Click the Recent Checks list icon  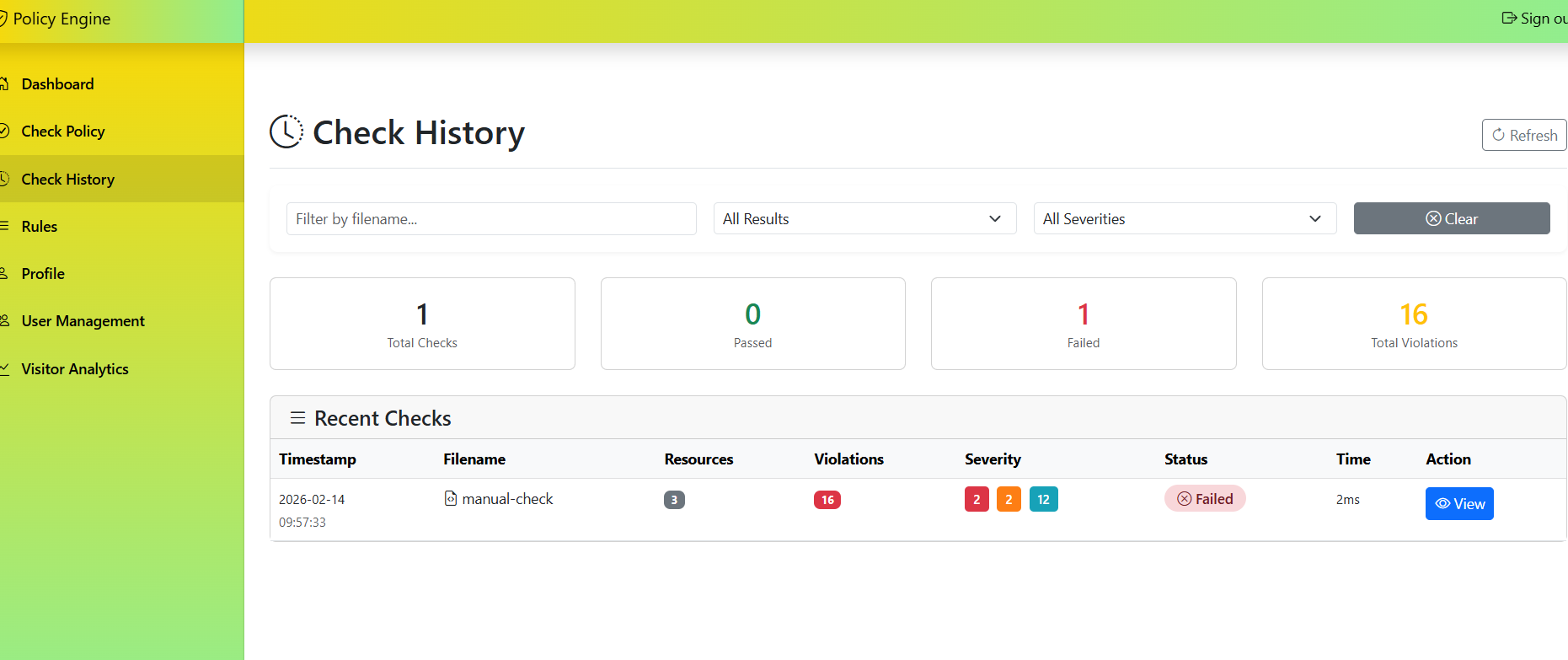[297, 418]
